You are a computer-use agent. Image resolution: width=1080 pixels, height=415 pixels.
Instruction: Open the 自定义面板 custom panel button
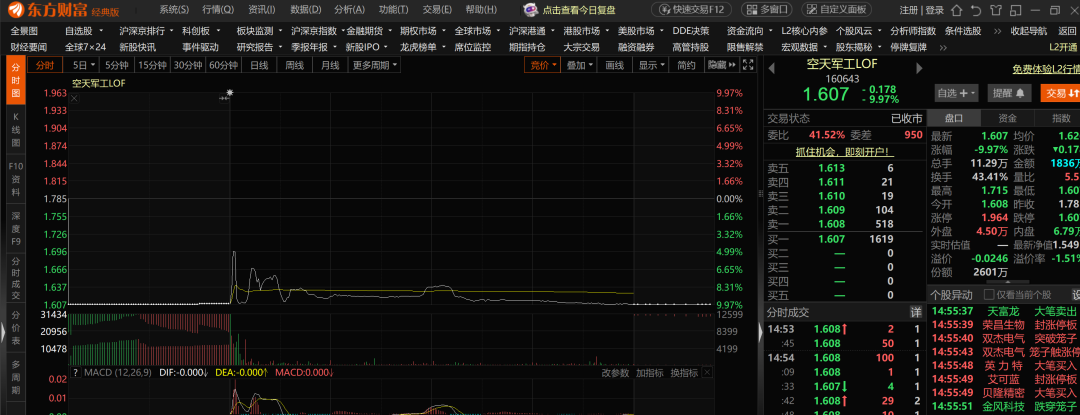pyautogui.click(x=835, y=10)
